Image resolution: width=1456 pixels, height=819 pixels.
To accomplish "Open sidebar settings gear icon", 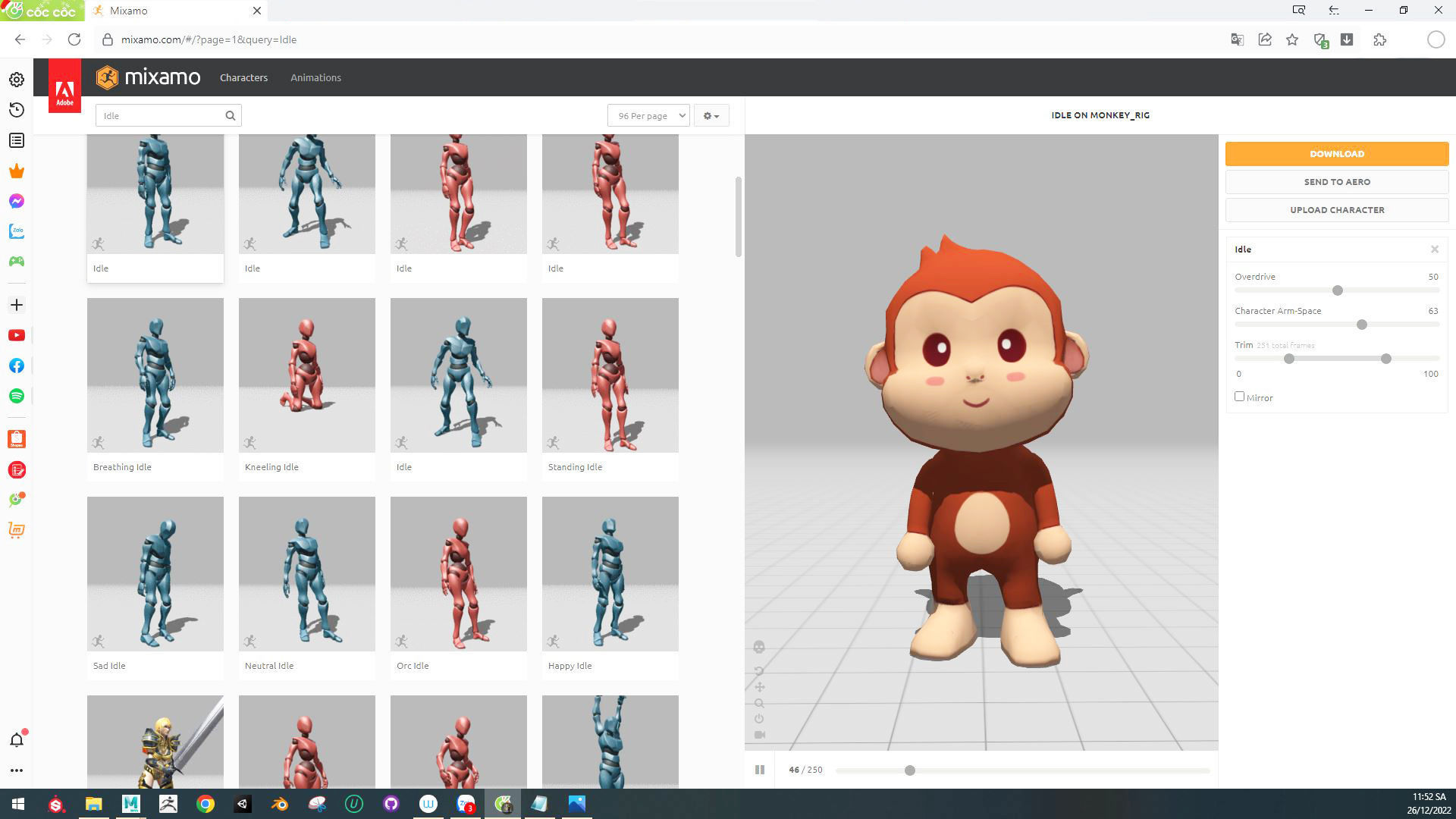I will [x=17, y=80].
